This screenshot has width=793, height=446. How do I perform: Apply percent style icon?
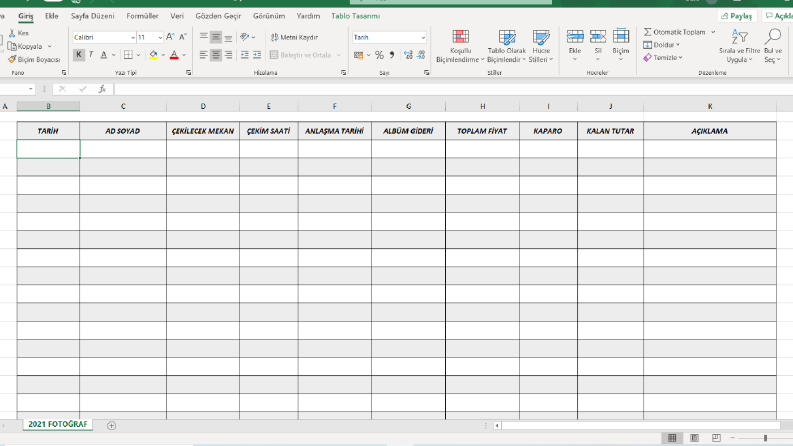[379, 55]
